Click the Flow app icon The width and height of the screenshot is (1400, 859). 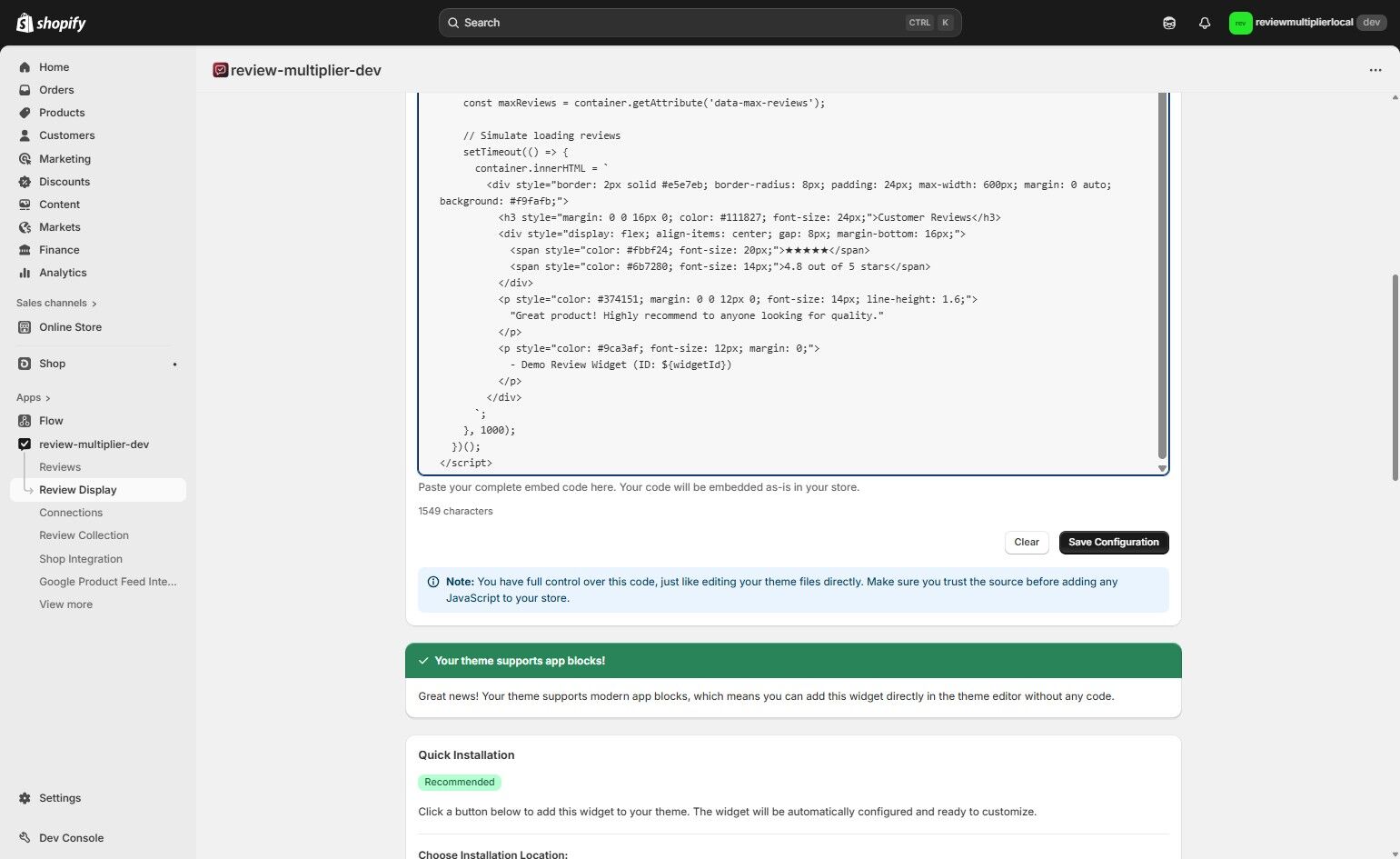coord(25,421)
